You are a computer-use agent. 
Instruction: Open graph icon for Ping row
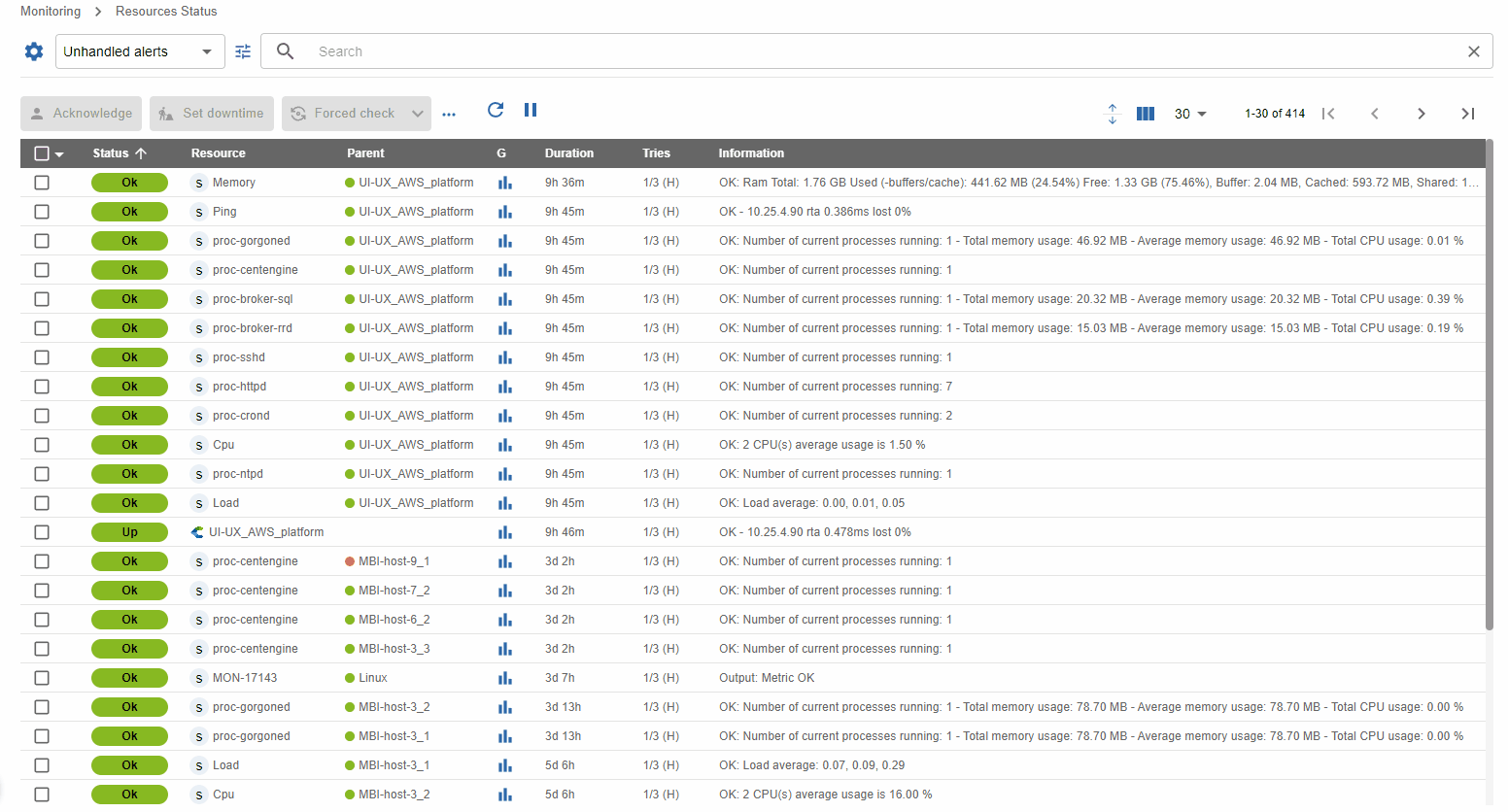[x=505, y=212]
